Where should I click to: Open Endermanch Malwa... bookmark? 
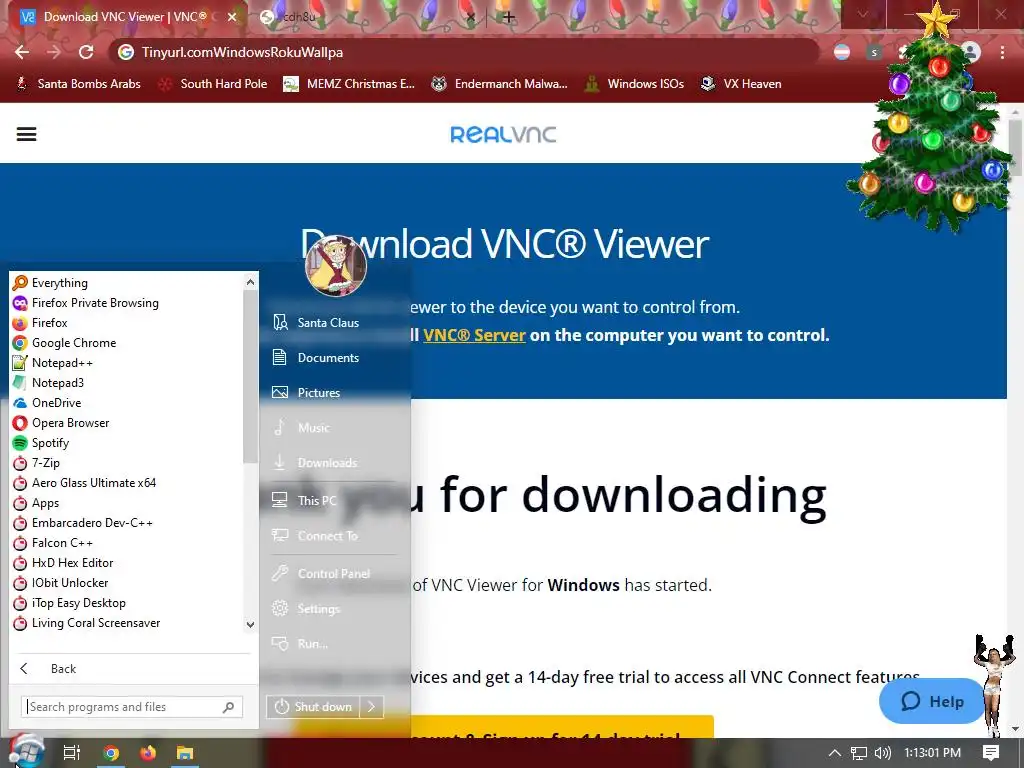pyautogui.click(x=499, y=84)
